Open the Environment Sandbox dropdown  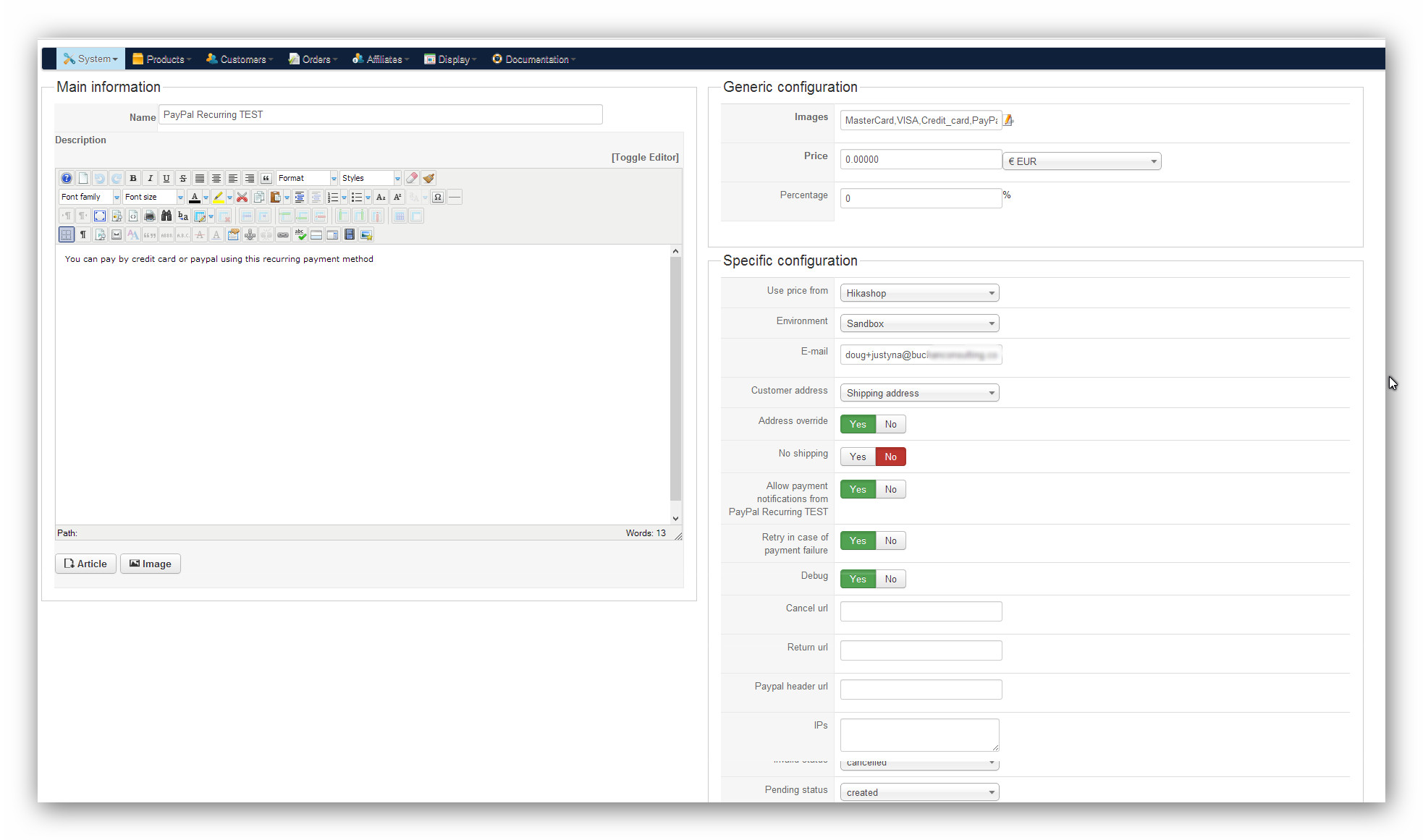(x=919, y=323)
